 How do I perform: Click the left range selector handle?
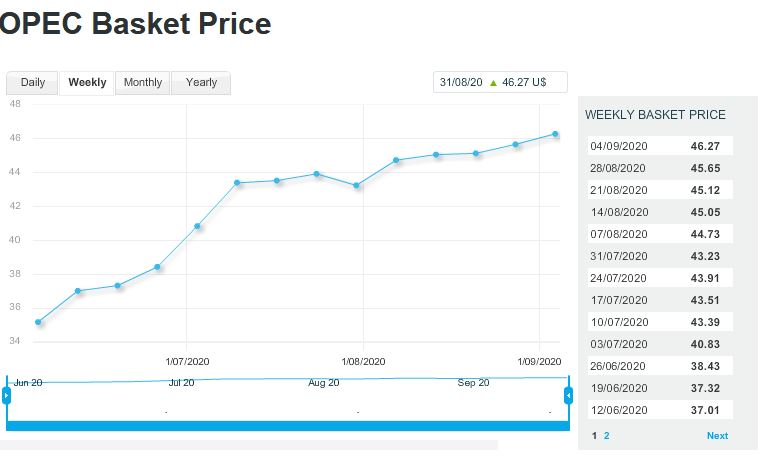coord(6,395)
